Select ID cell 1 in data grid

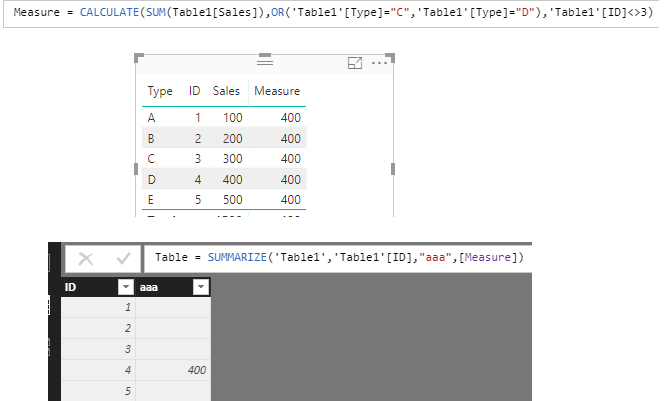(x=98, y=307)
